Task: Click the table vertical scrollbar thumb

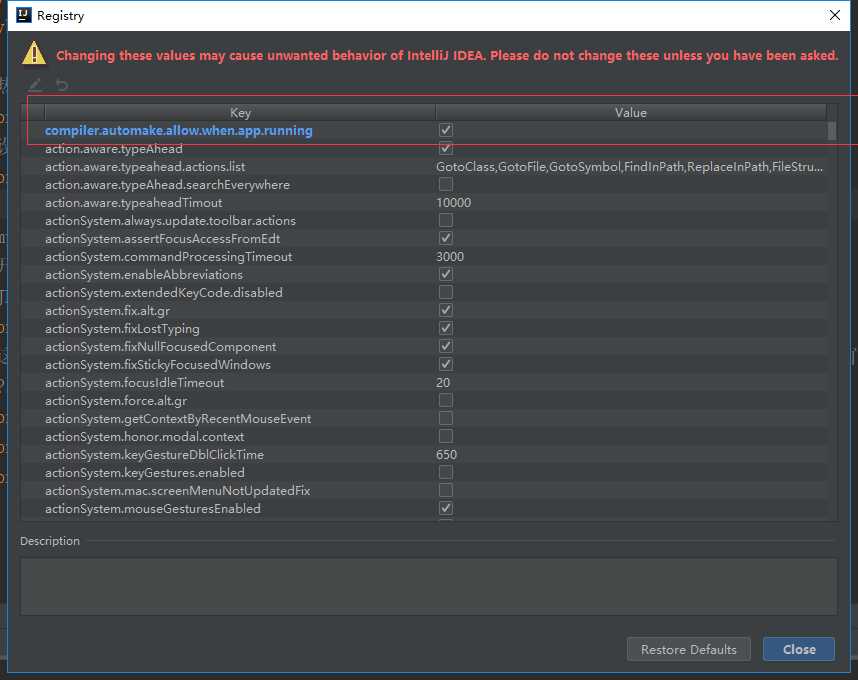Action: [x=832, y=131]
